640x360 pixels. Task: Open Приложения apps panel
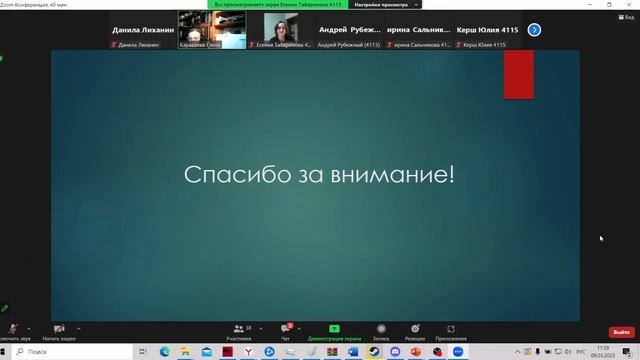pyautogui.click(x=451, y=332)
